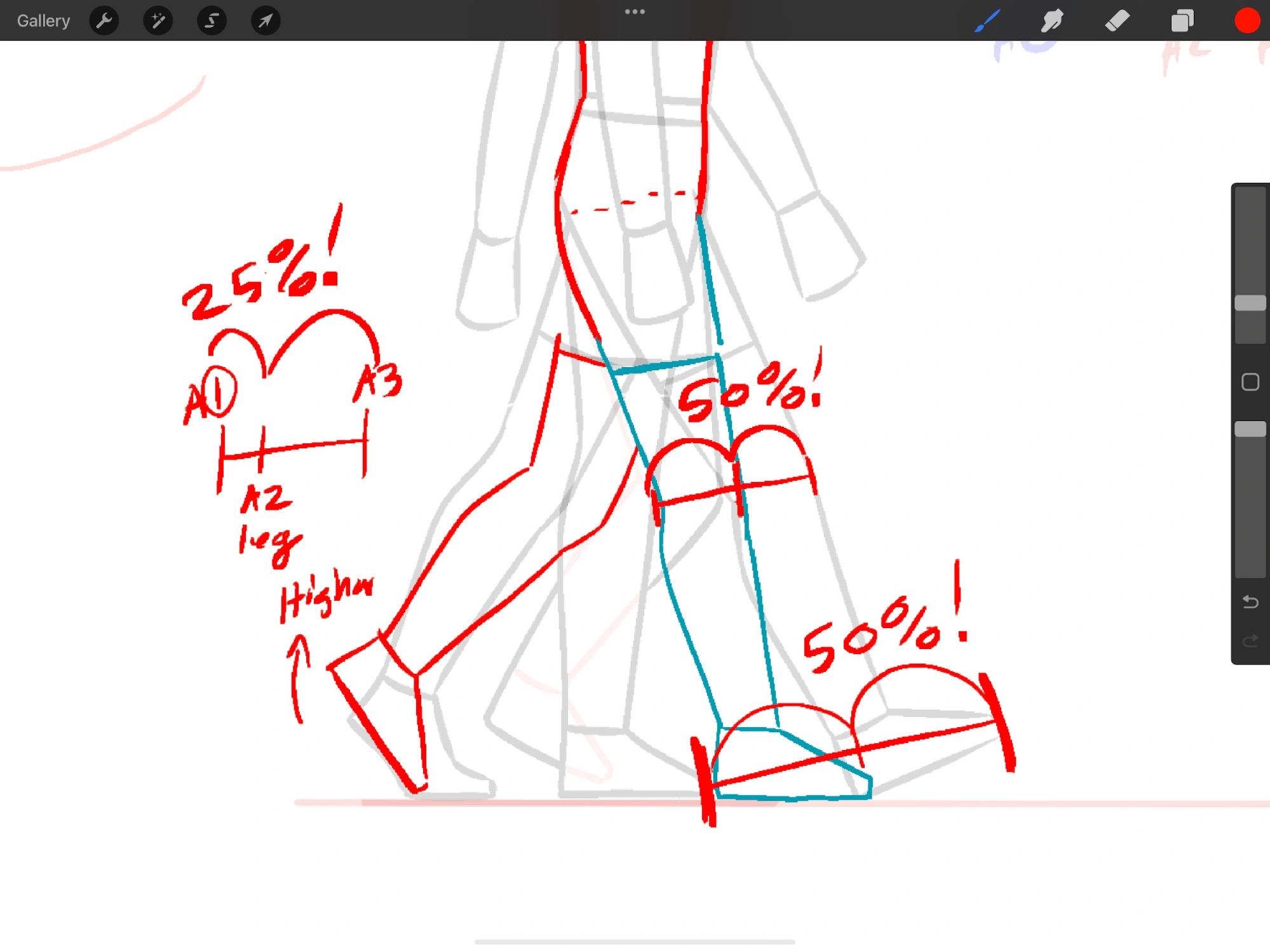Open the Actions wrench menu

[104, 21]
